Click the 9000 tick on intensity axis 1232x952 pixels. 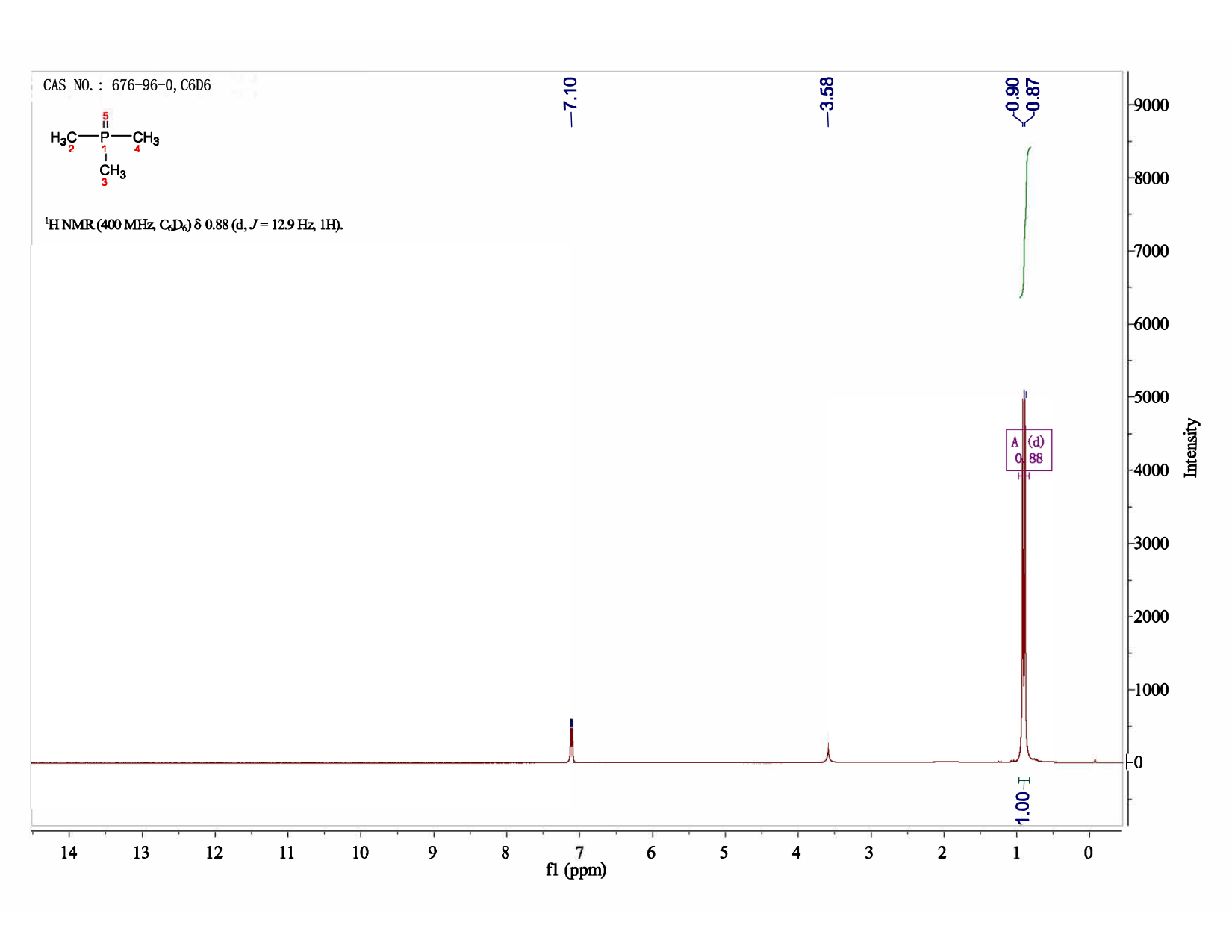pyautogui.click(x=1151, y=105)
